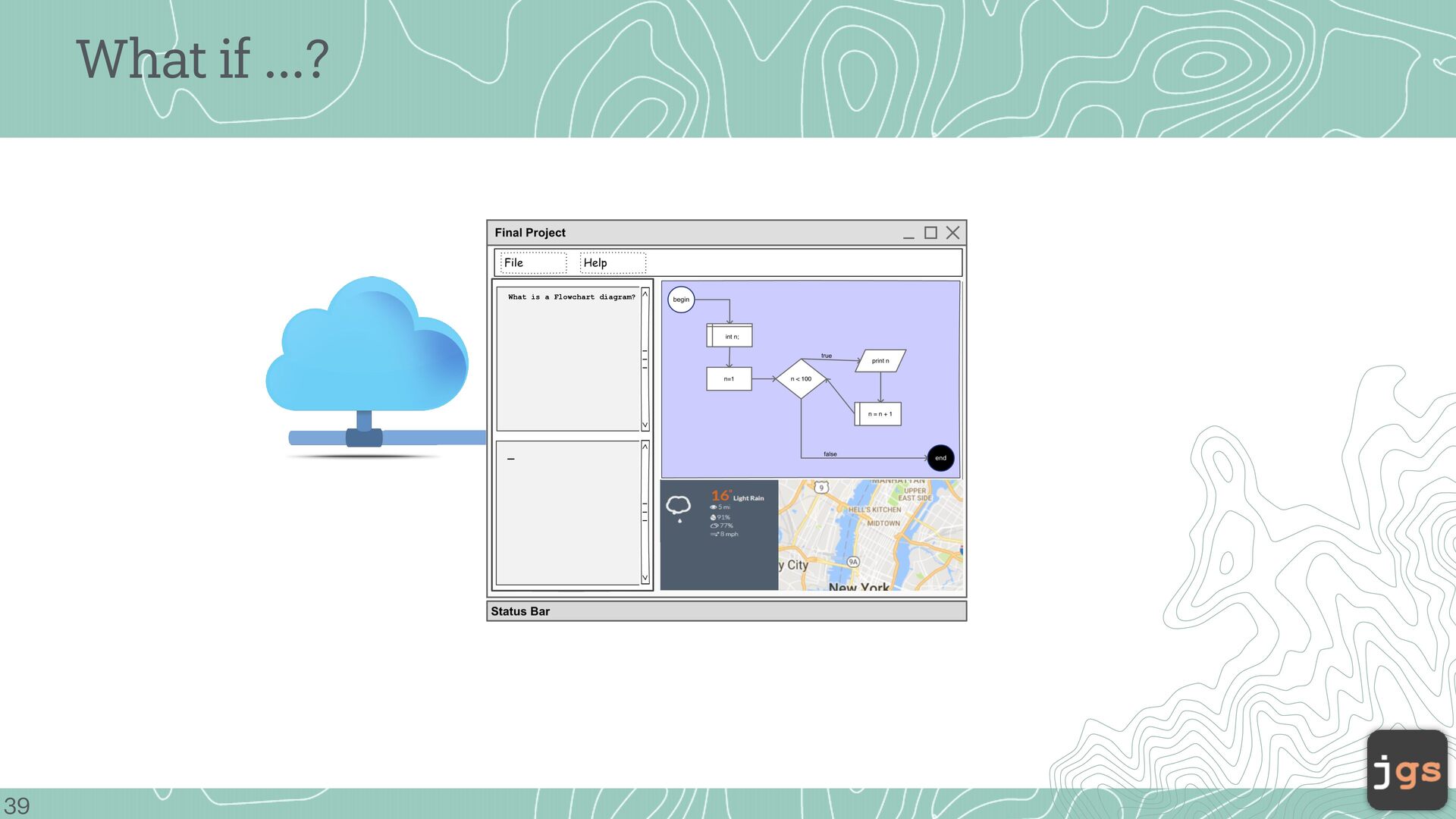
Task: Click in the lower text input panel
Action: click(567, 513)
